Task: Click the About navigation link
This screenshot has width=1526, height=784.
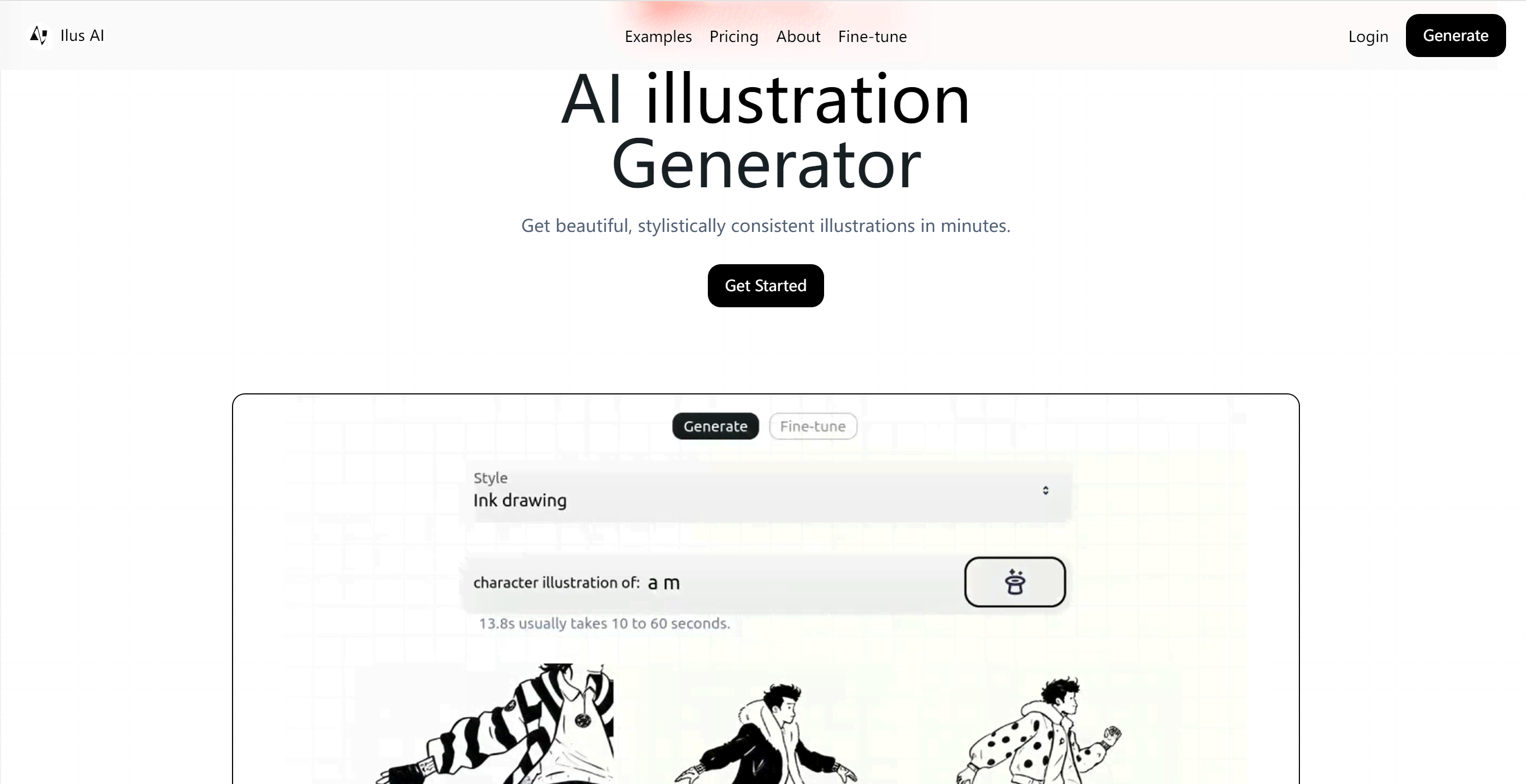Action: pyautogui.click(x=798, y=36)
